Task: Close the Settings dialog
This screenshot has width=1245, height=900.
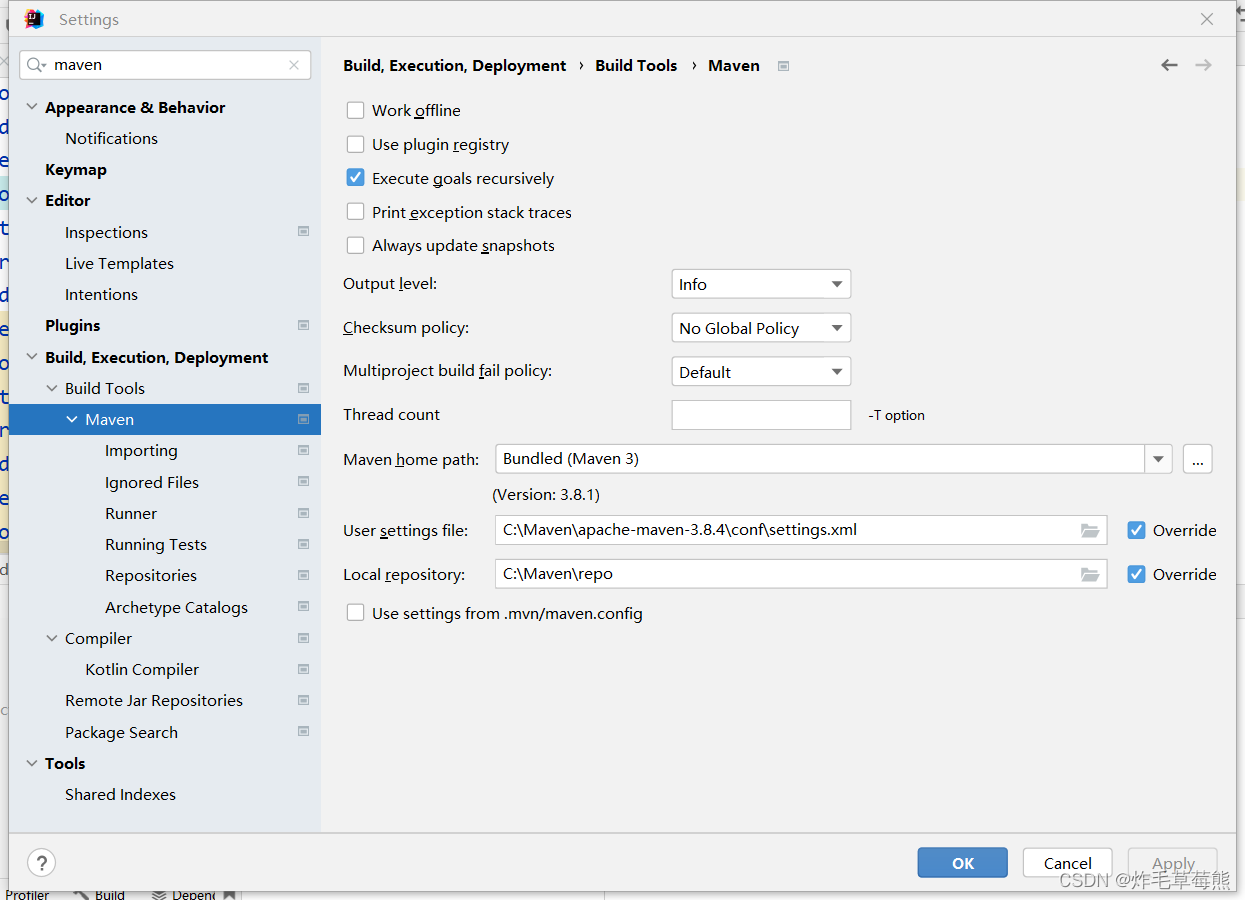Action: (x=1207, y=19)
